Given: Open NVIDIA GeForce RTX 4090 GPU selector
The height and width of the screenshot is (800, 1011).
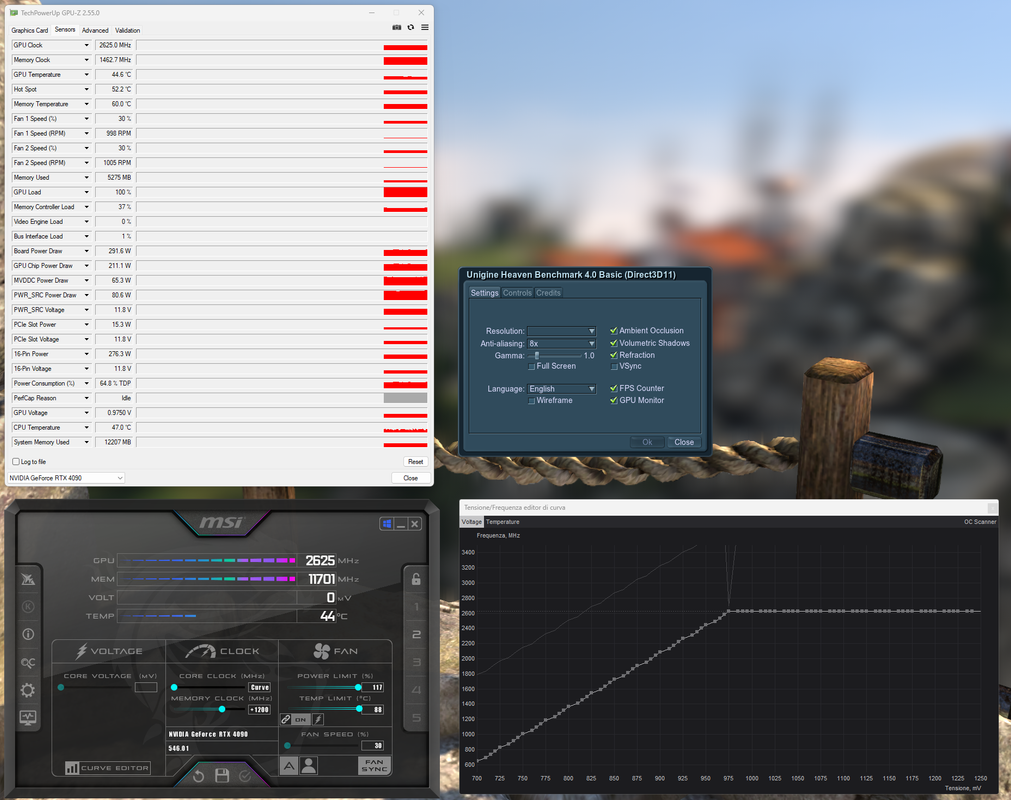Looking at the screenshot, I should [x=66, y=478].
